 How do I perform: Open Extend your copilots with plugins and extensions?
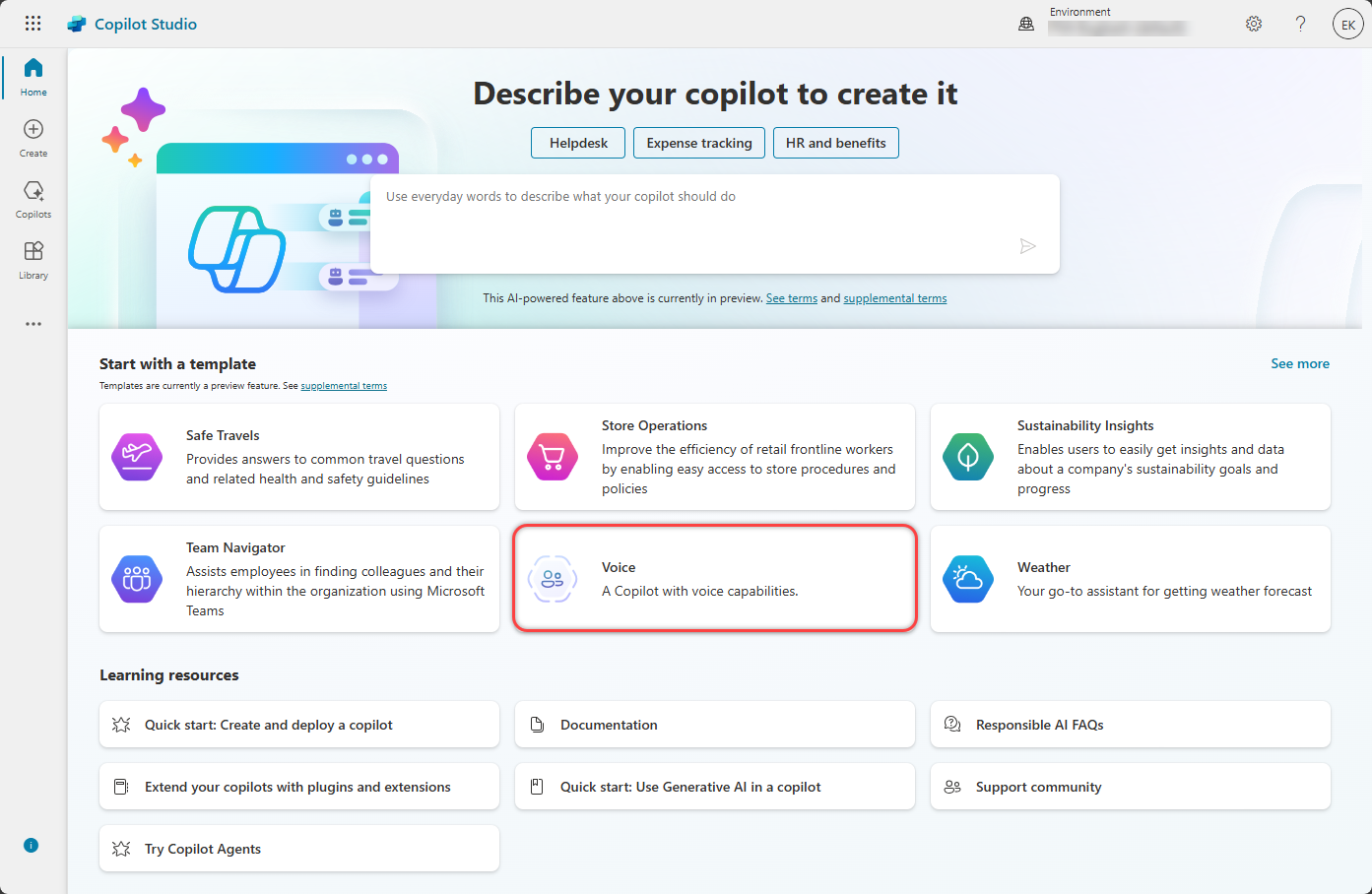point(299,787)
